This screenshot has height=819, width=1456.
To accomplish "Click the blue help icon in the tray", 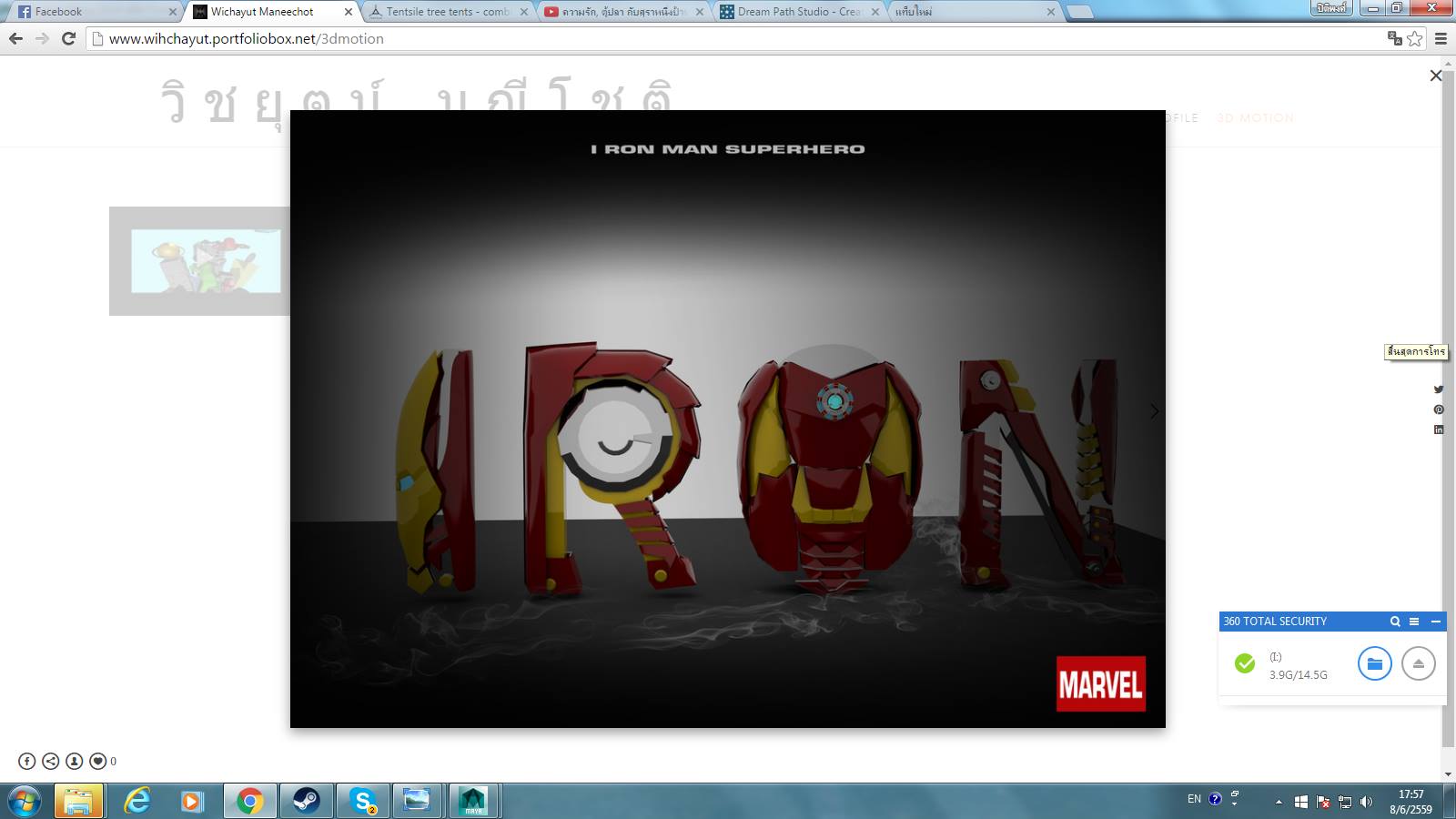I will 1215,799.
